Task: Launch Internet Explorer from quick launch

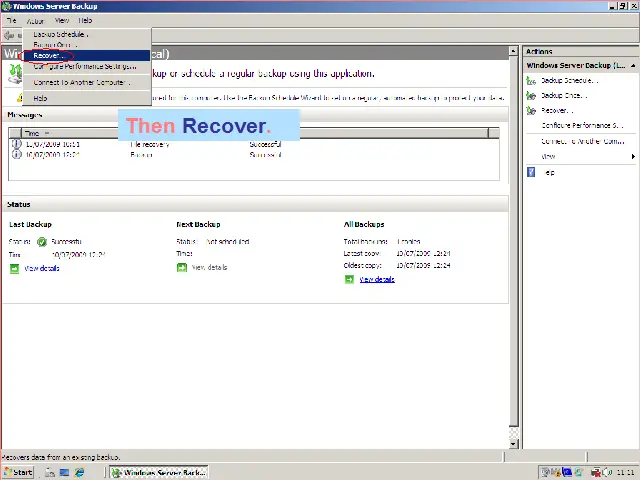Action: click(x=79, y=472)
